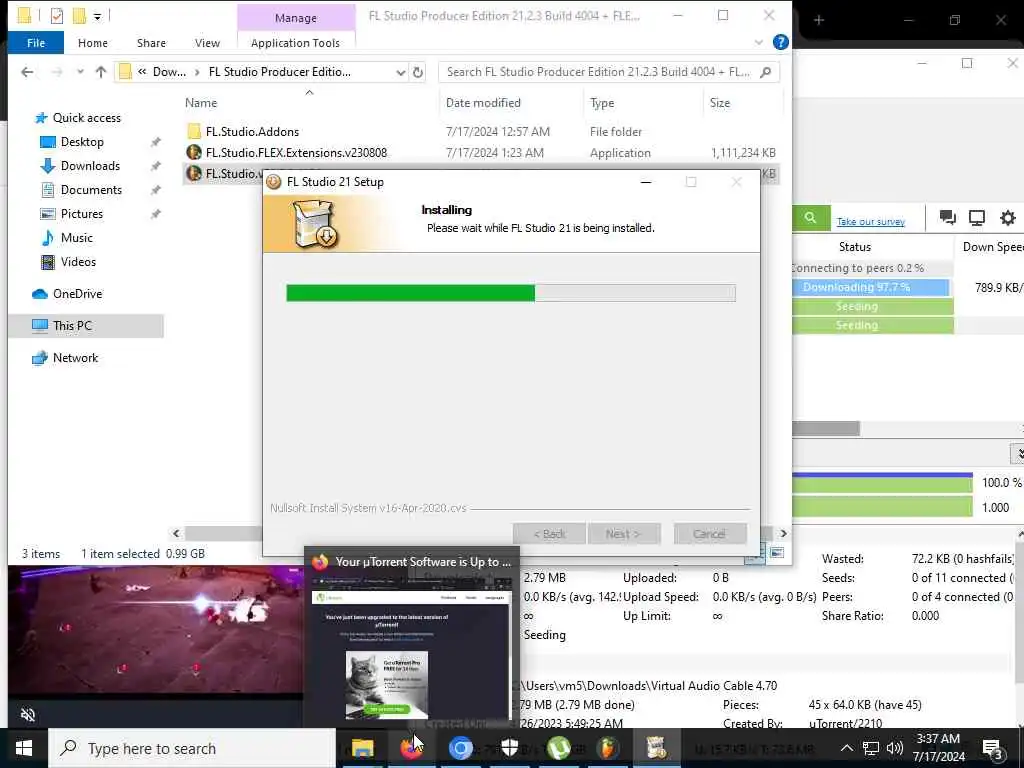The width and height of the screenshot is (1024, 768).
Task: Go back with Explorer's back arrow
Action: (27, 72)
